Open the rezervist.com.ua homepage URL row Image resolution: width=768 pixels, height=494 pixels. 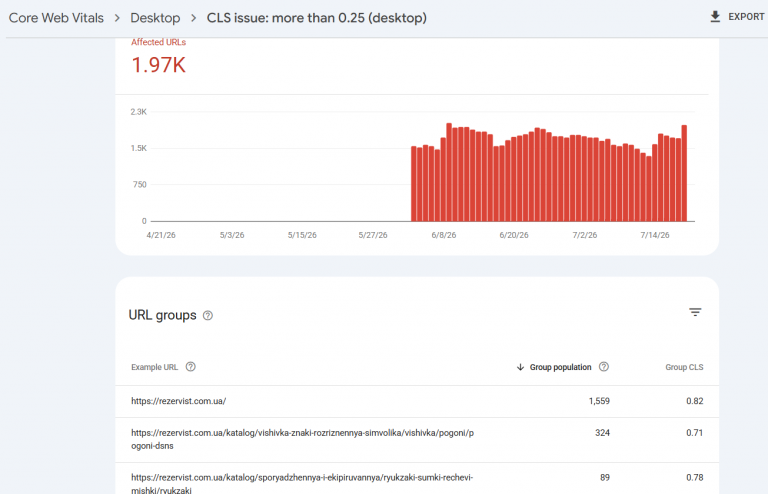coord(417,401)
